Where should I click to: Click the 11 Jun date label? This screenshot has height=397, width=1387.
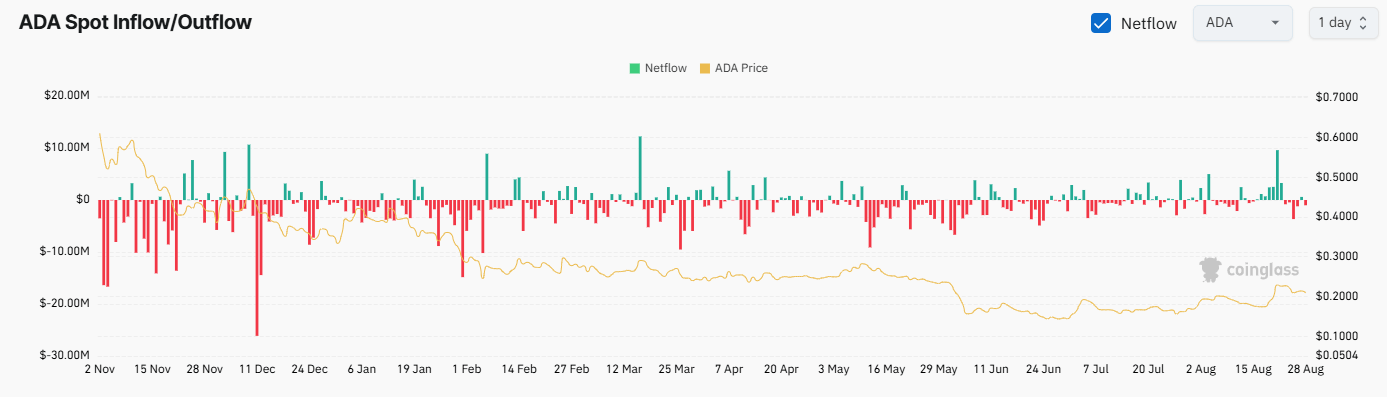tap(991, 369)
